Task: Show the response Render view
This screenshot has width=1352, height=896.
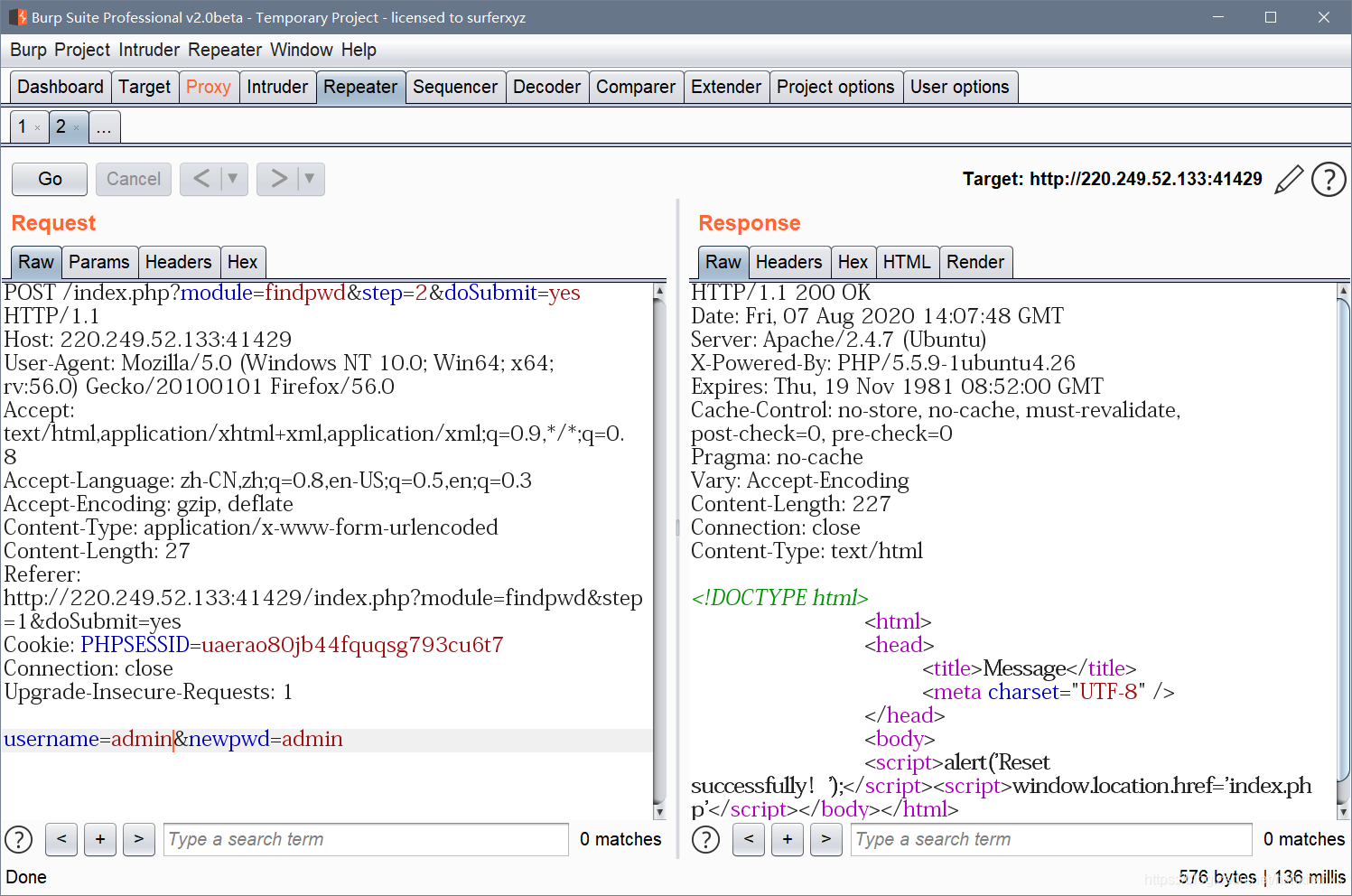Action: 975,262
